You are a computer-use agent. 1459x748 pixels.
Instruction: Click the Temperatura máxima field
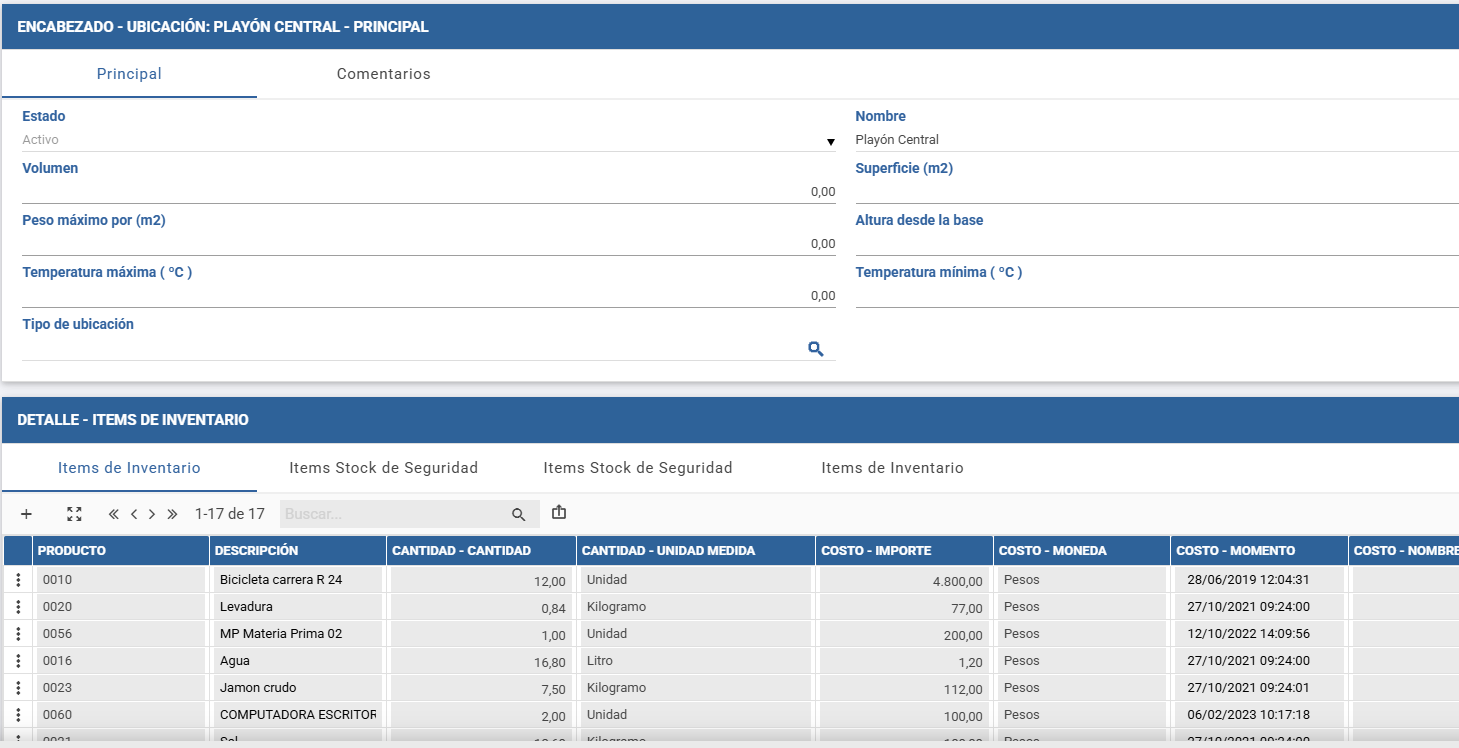point(429,296)
